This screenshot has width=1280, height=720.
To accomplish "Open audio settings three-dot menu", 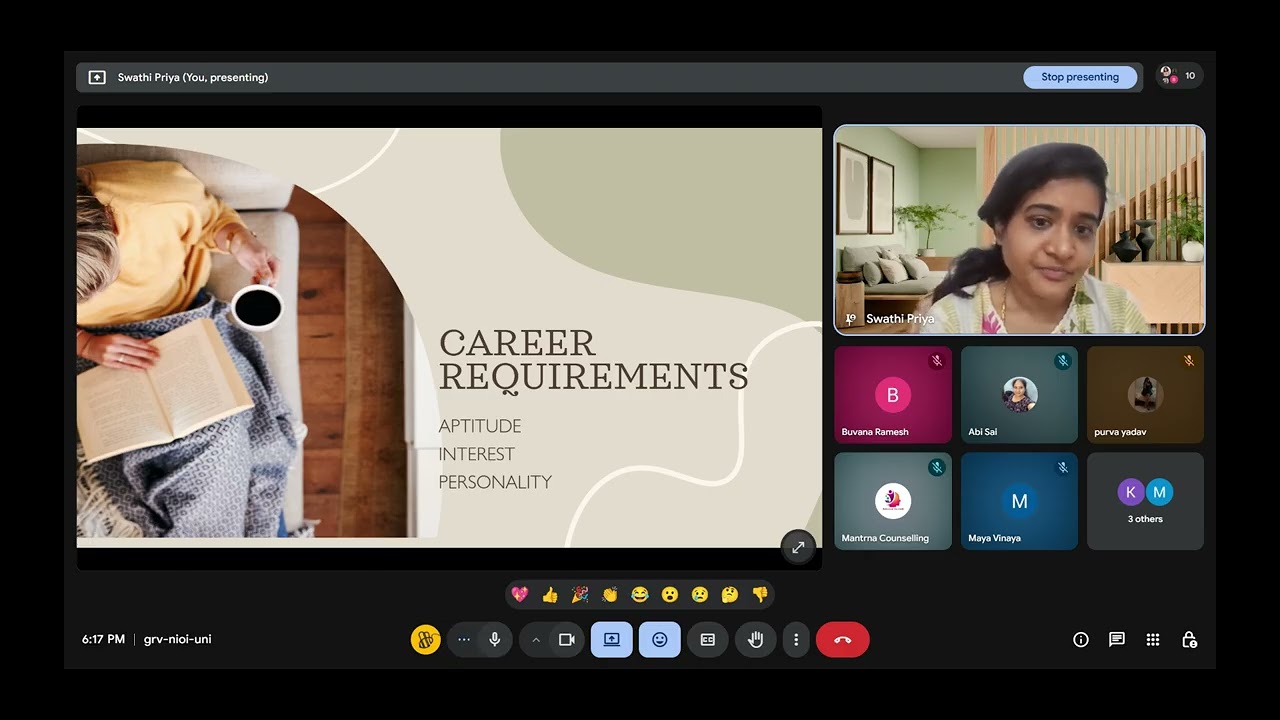I will [x=464, y=640].
